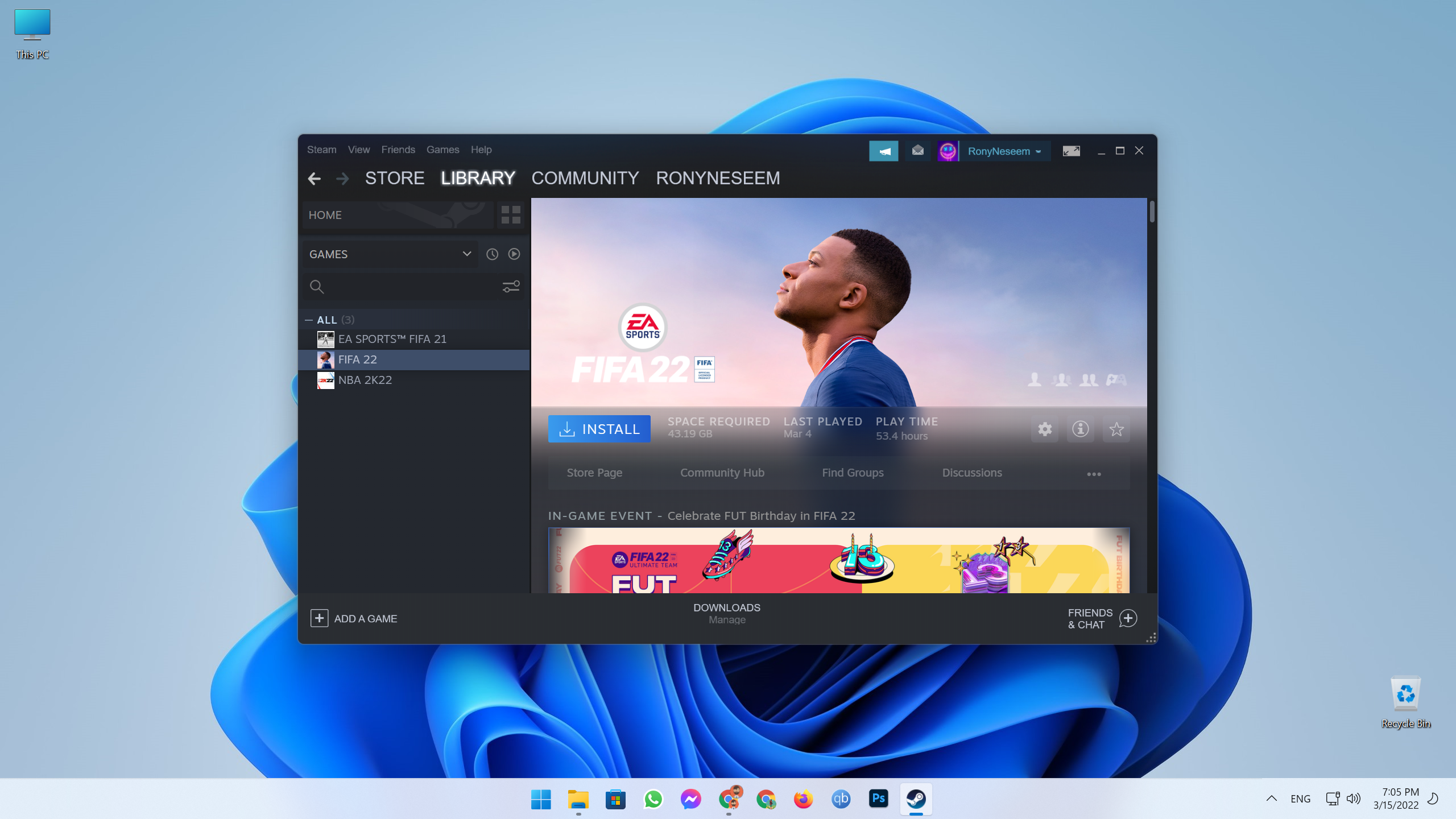Enter Big Picture mode
Screen dimensions: 1456x819
coord(1071,151)
